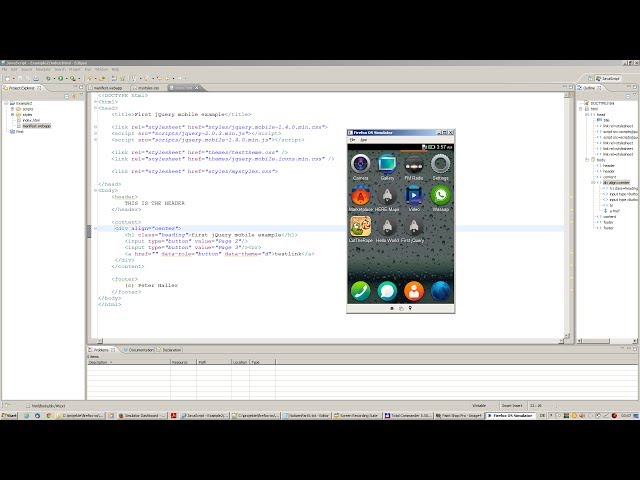Open Project Explorer view menu triangle
Image resolution: width=640 pixels, height=480 pixels.
(81, 96)
